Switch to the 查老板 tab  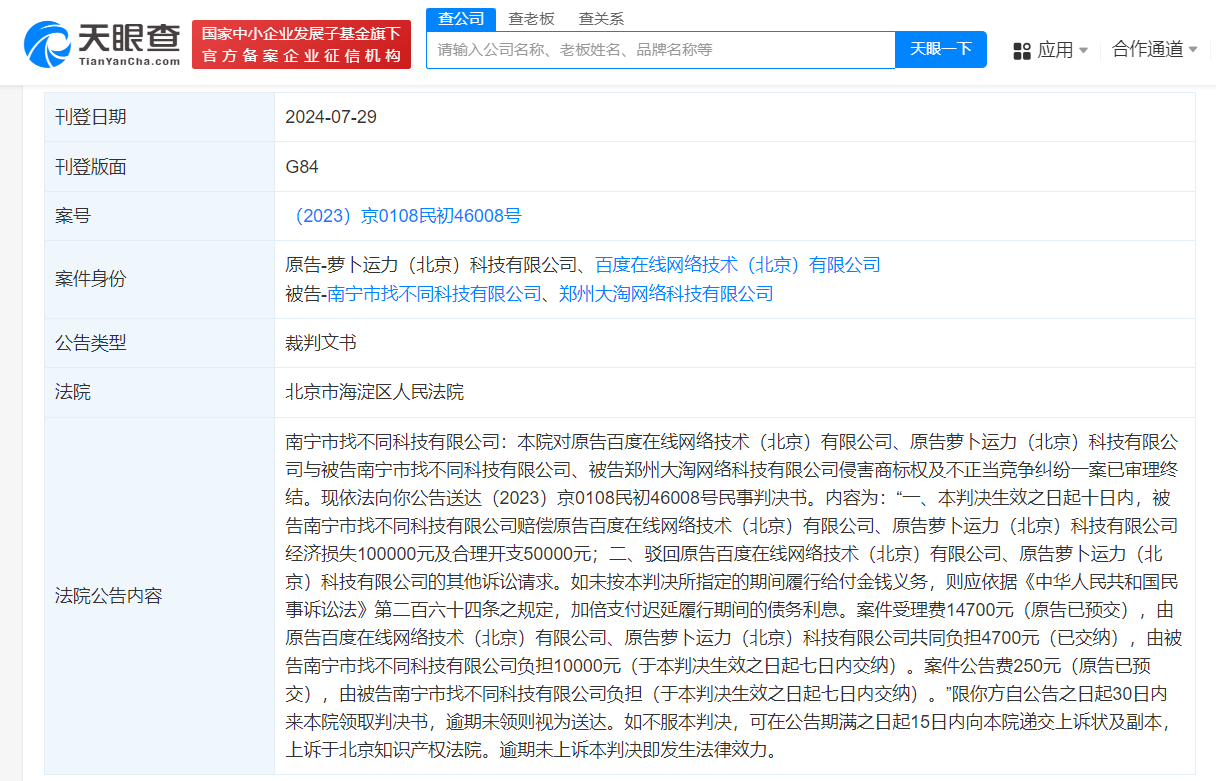tap(531, 18)
